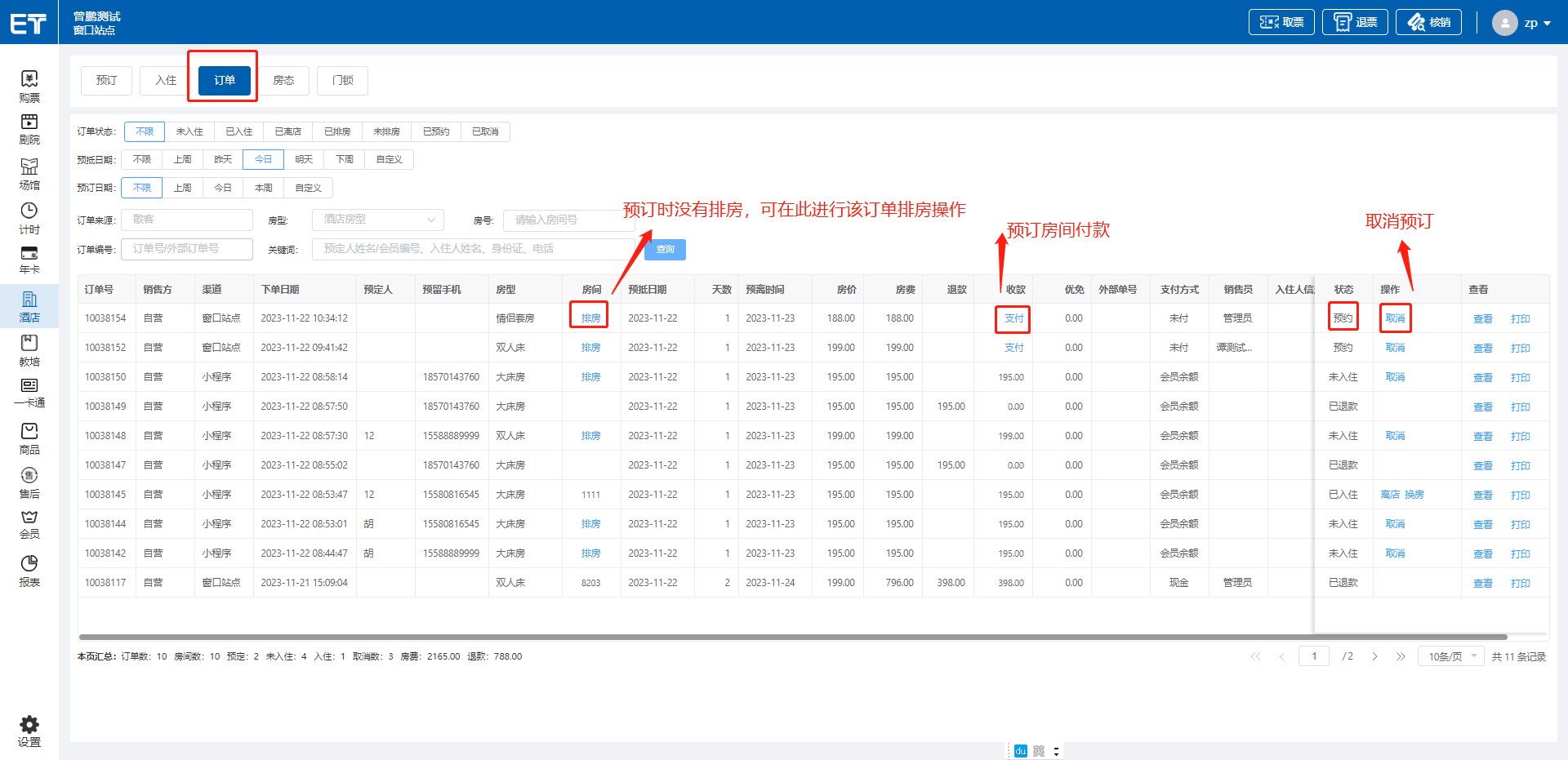The height and width of the screenshot is (760, 1568).
Task: Switch to the 门锁 tab
Action: pos(343,80)
